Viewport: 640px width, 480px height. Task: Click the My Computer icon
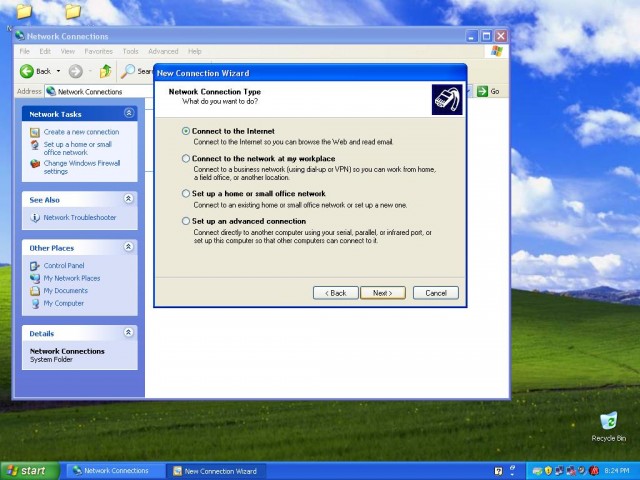35,304
